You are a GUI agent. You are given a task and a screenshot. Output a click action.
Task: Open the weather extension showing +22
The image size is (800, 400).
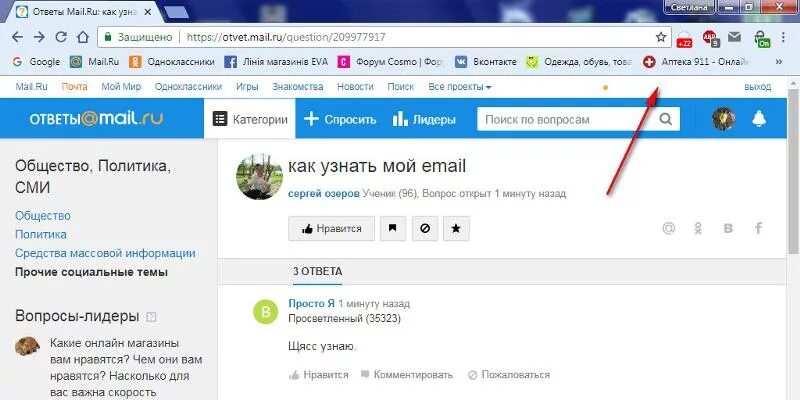tap(684, 38)
